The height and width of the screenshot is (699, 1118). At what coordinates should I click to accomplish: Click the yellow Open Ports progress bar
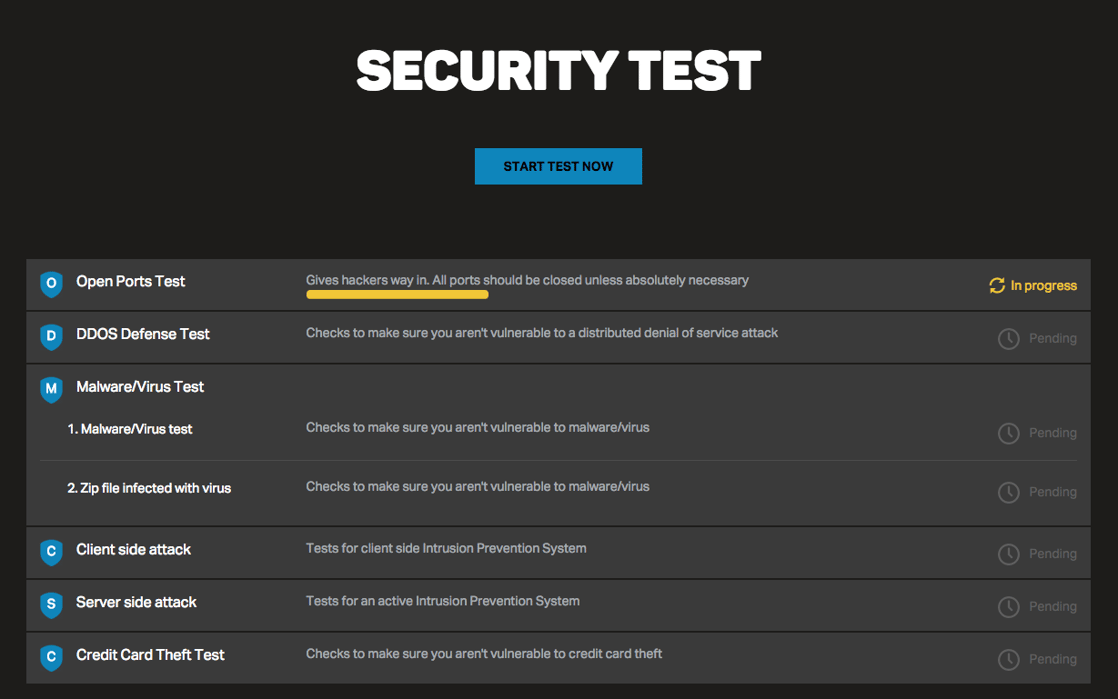tap(397, 295)
